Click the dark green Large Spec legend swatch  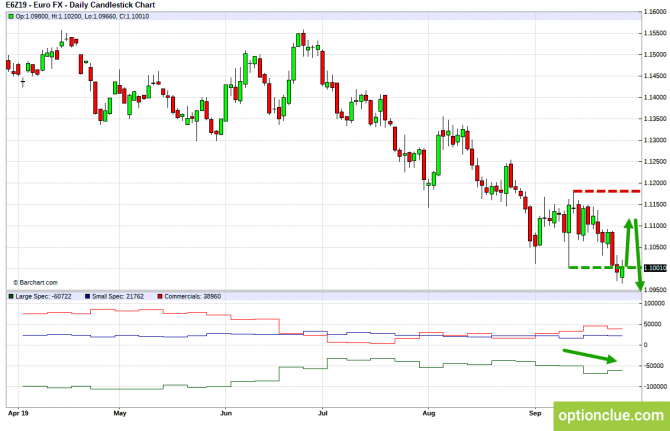[x=11, y=296]
